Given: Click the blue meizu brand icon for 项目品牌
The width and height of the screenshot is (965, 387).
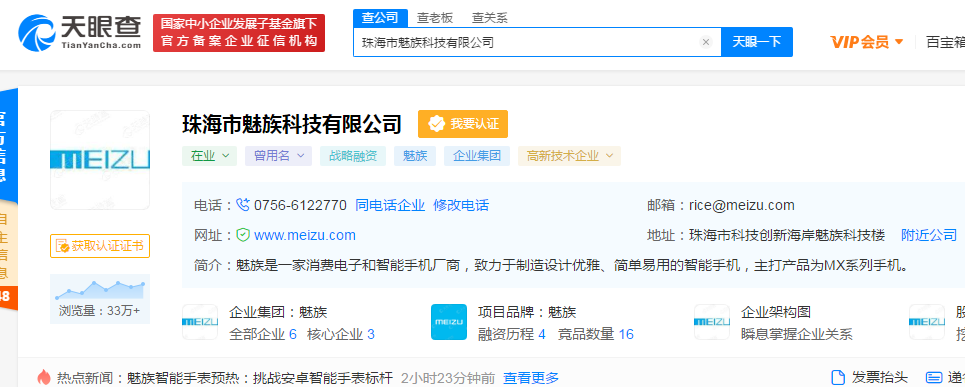Looking at the screenshot, I should coord(449,322).
